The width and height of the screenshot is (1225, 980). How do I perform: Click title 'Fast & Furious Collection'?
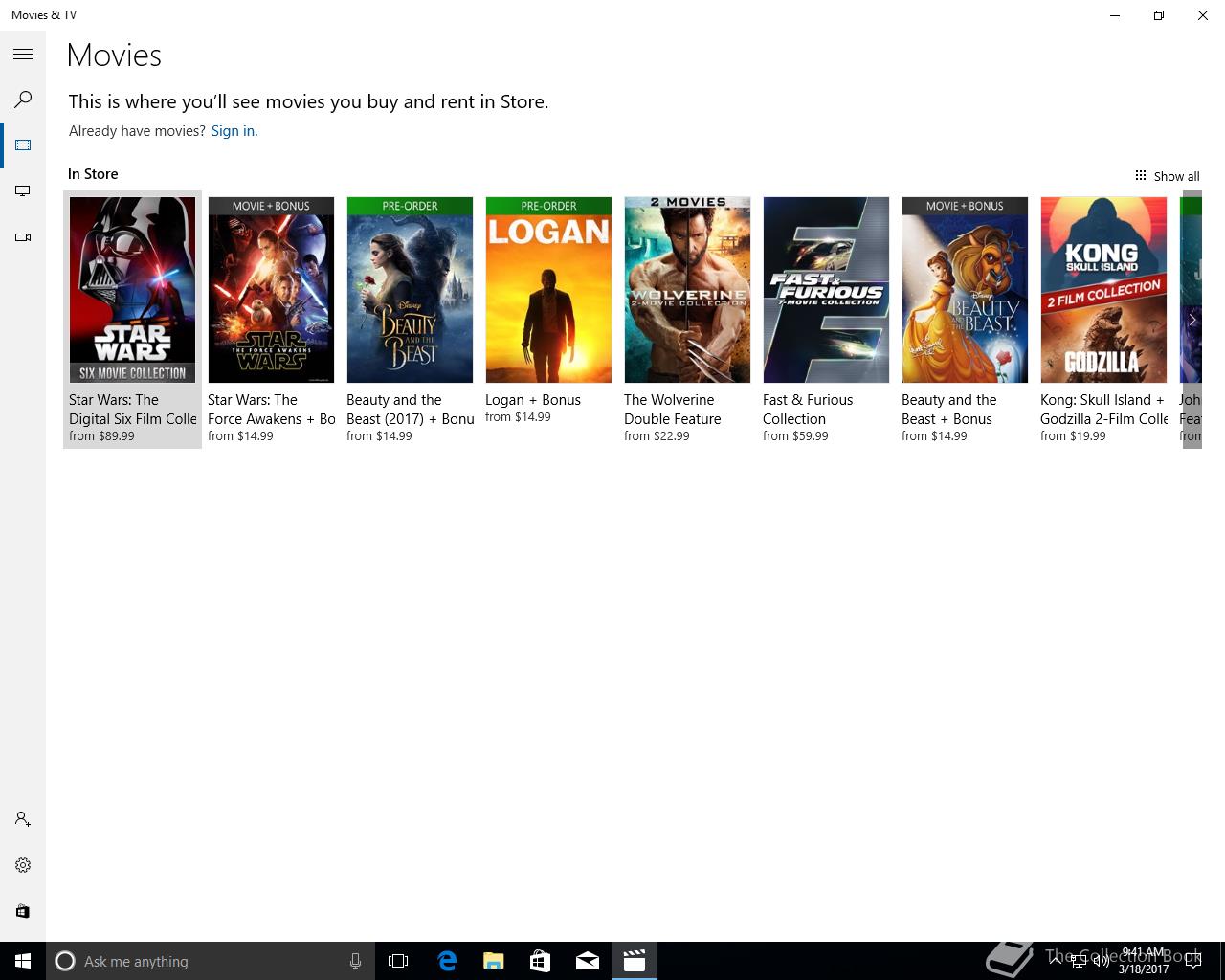[x=808, y=410]
